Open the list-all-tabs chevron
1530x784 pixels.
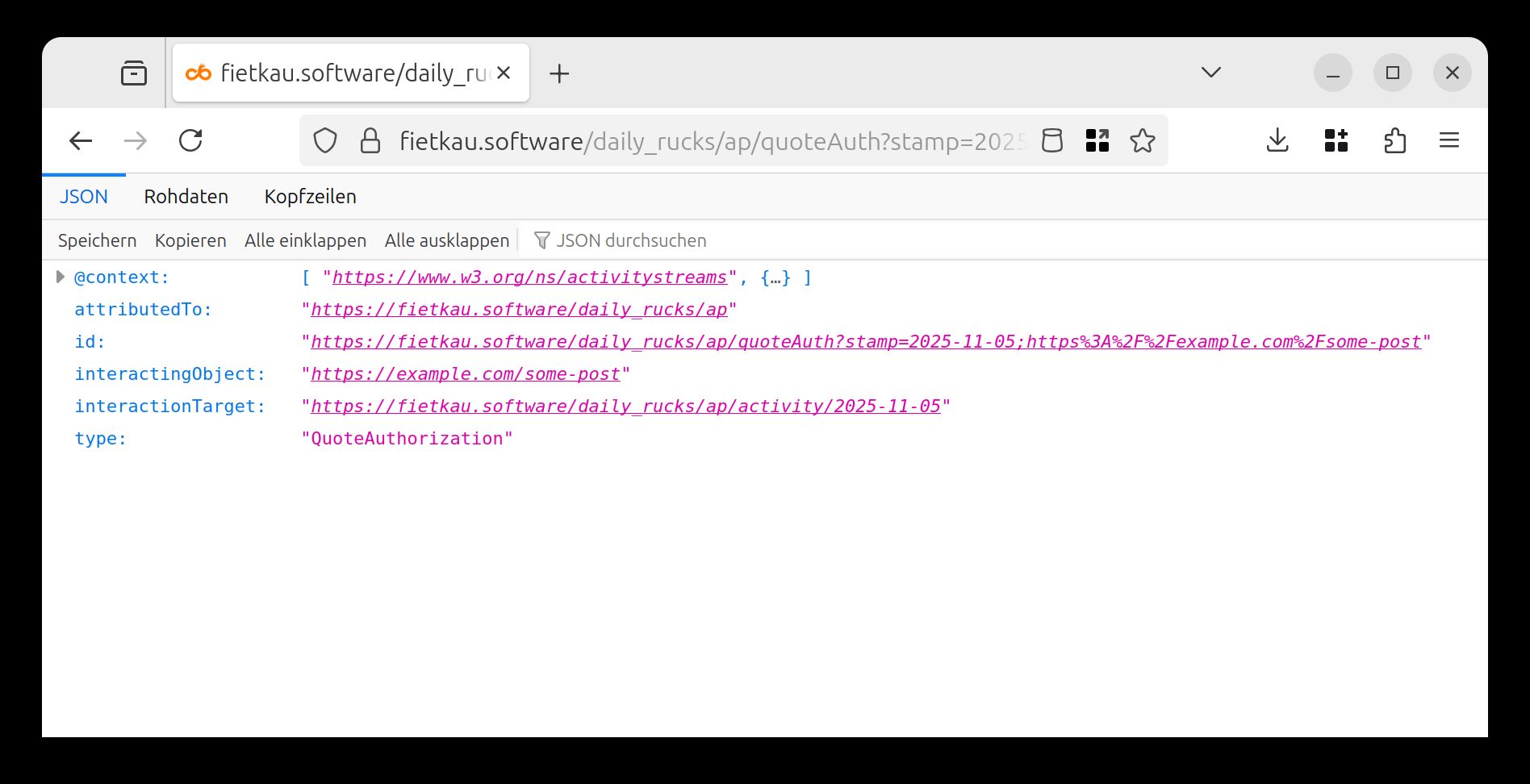tap(1210, 72)
